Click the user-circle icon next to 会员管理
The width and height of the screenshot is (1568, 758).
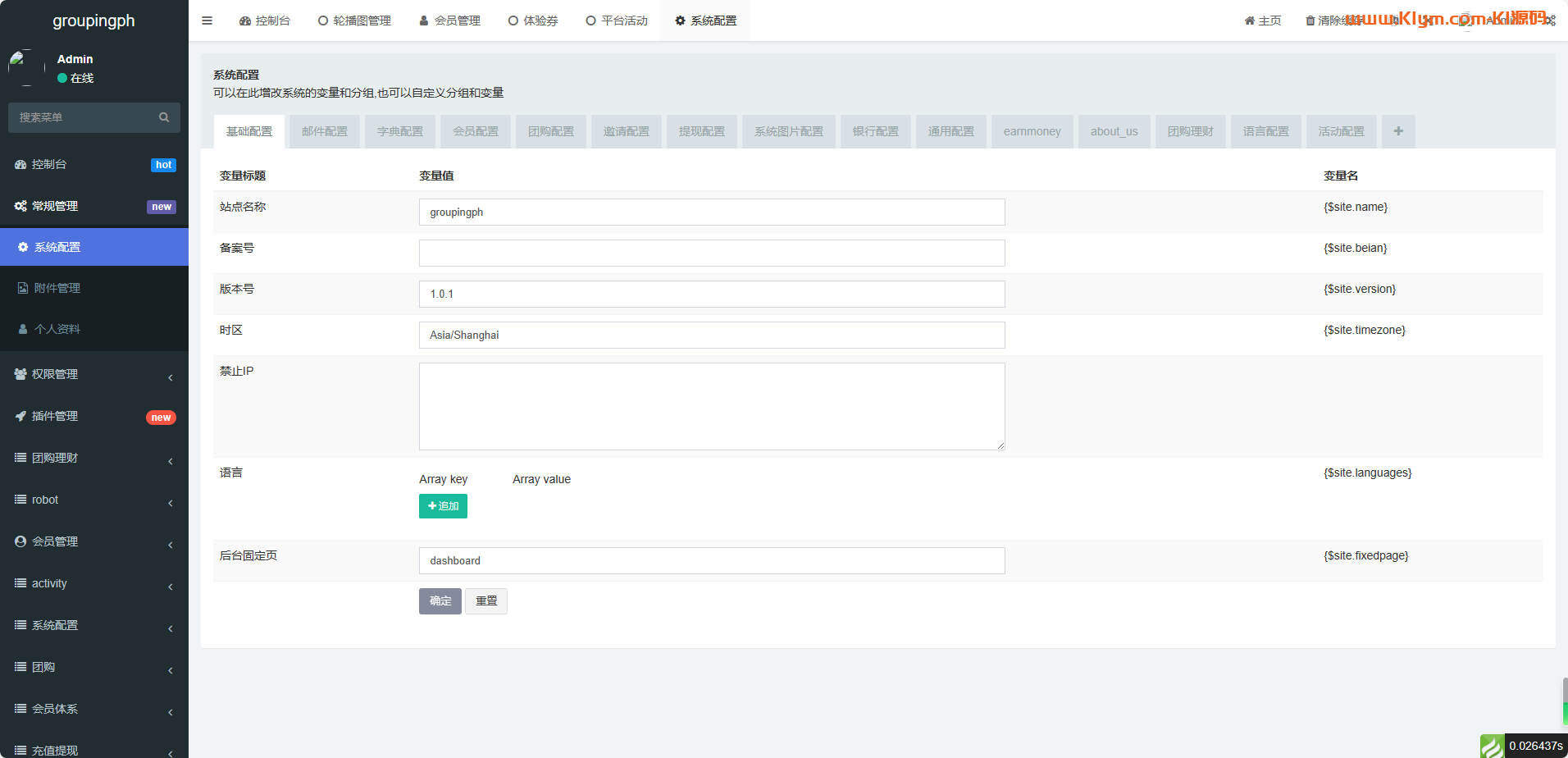21,541
